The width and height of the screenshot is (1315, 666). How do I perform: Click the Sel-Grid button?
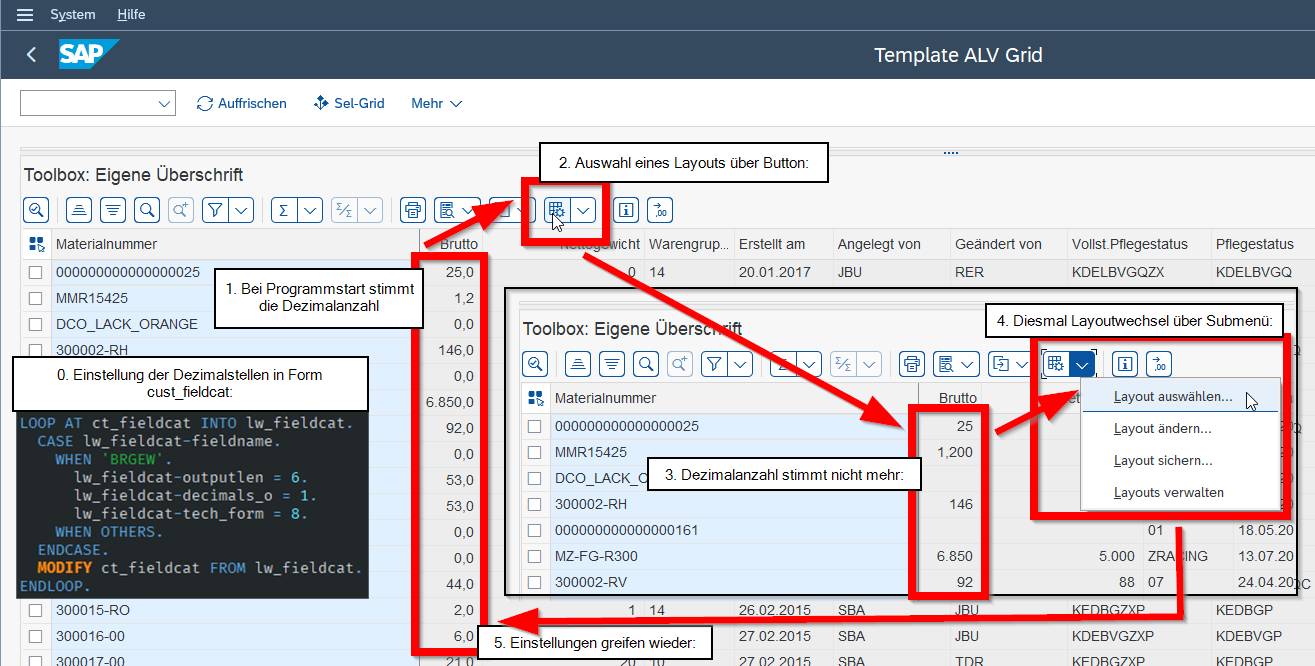pyautogui.click(x=349, y=104)
